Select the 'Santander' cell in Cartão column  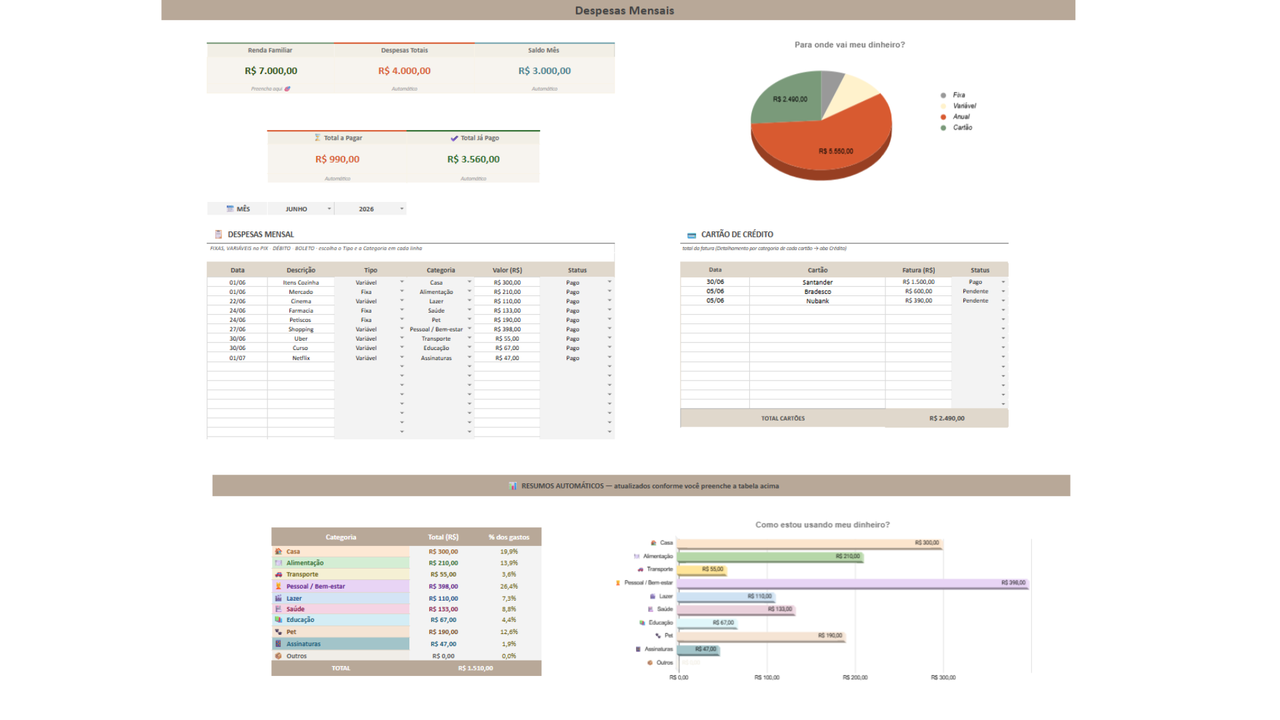point(817,282)
